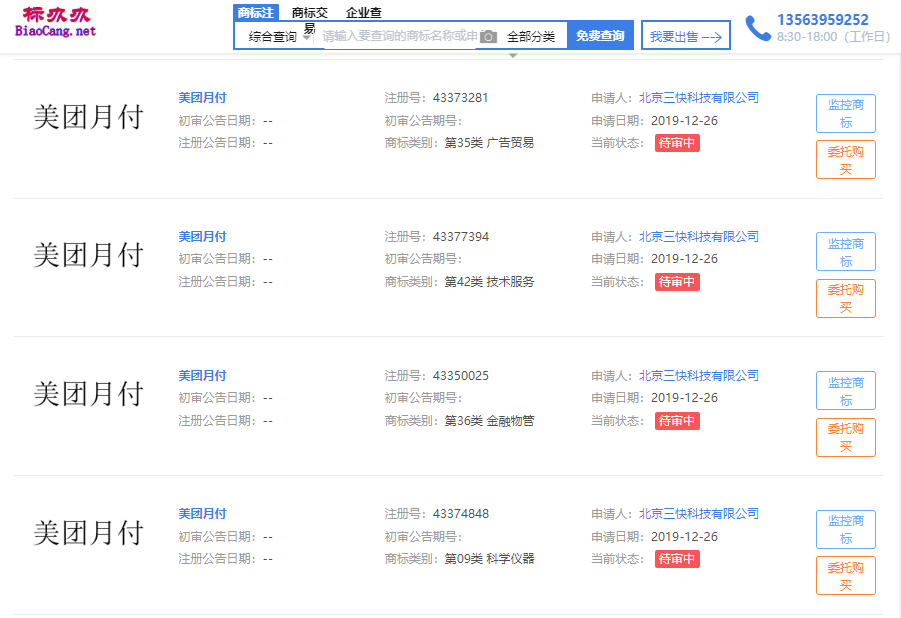Click the category text 第35类 广告贸易

coord(489,143)
